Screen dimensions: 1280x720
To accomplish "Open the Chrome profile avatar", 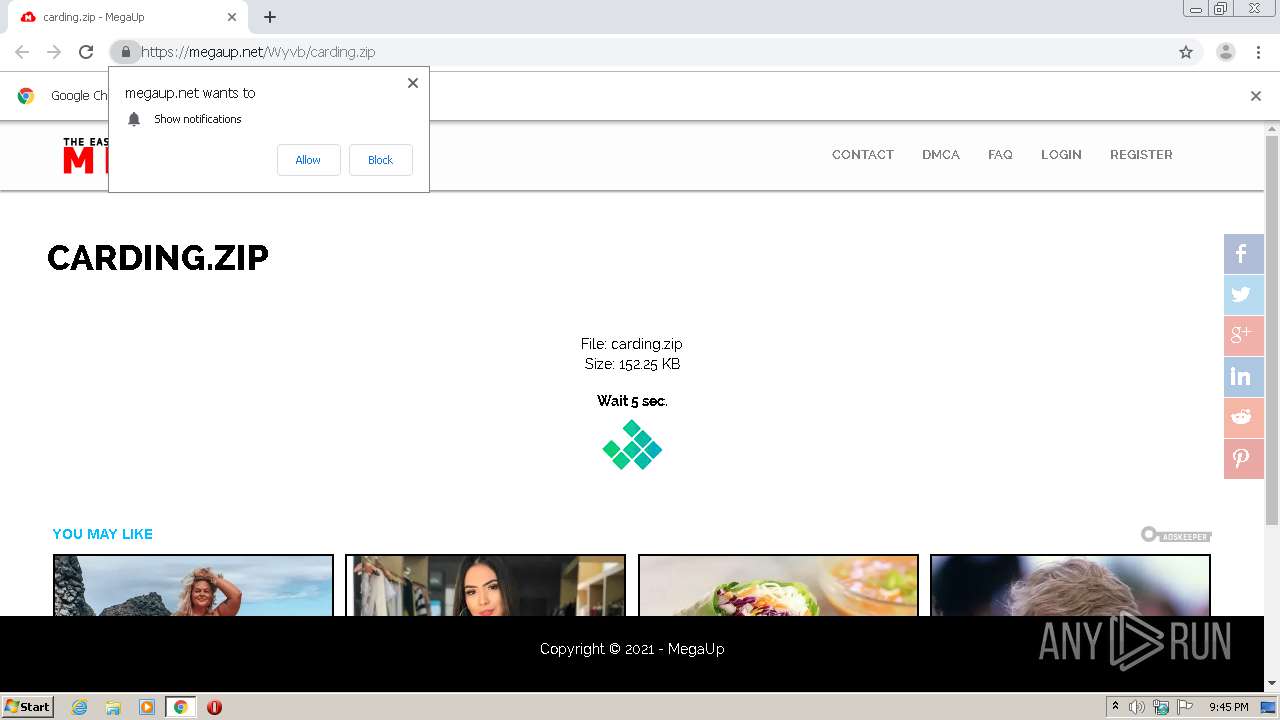I will tap(1226, 52).
